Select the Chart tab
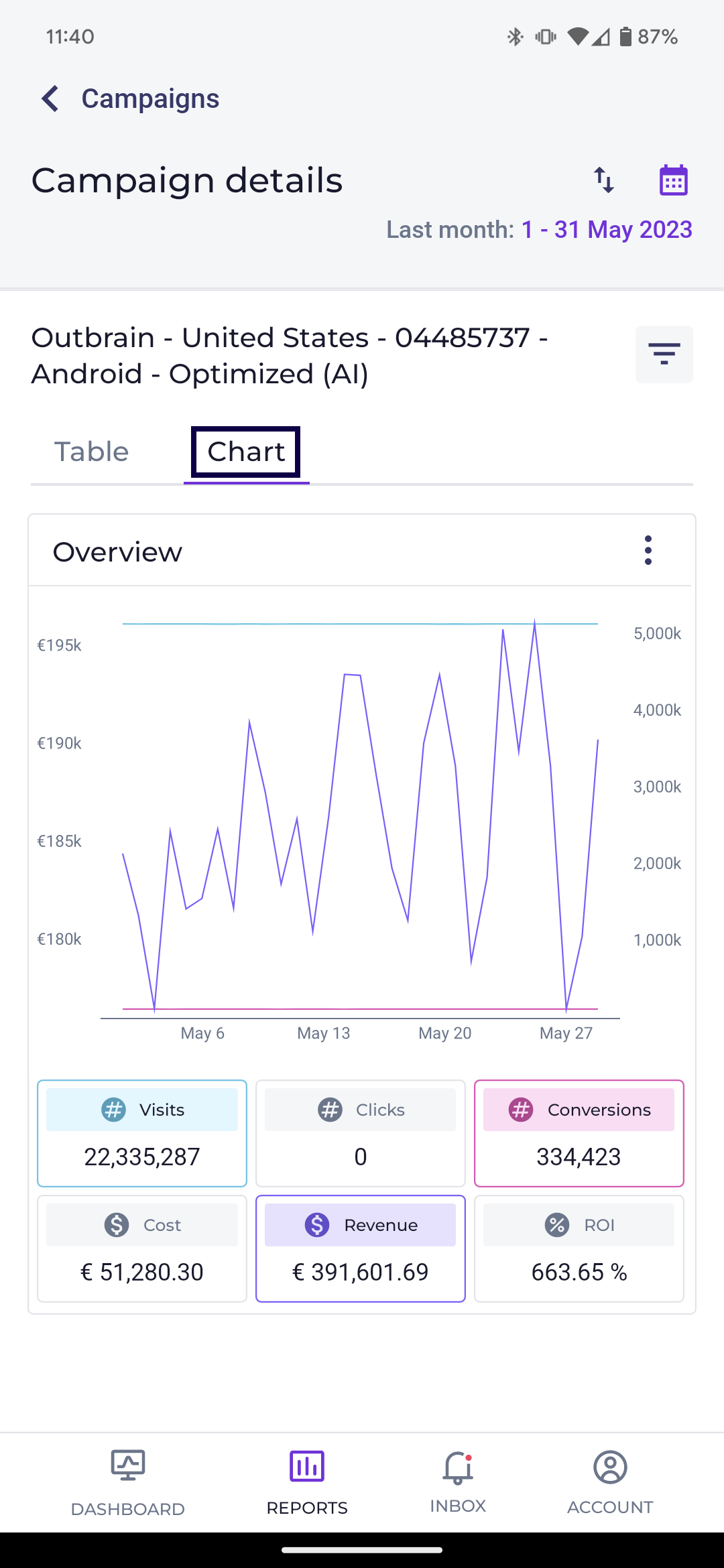The height and width of the screenshot is (1568, 724). pyautogui.click(x=246, y=452)
